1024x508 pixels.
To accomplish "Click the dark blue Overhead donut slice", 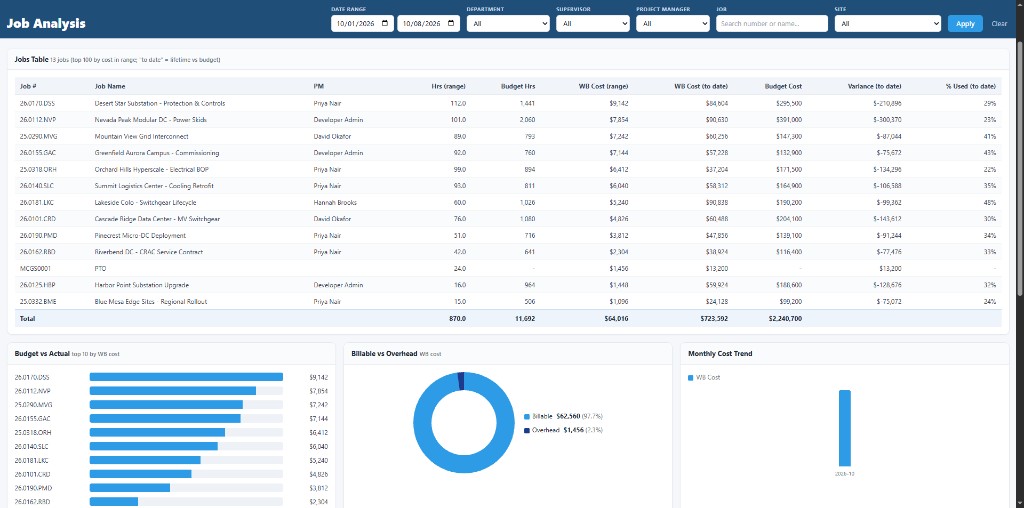I will coord(461,381).
